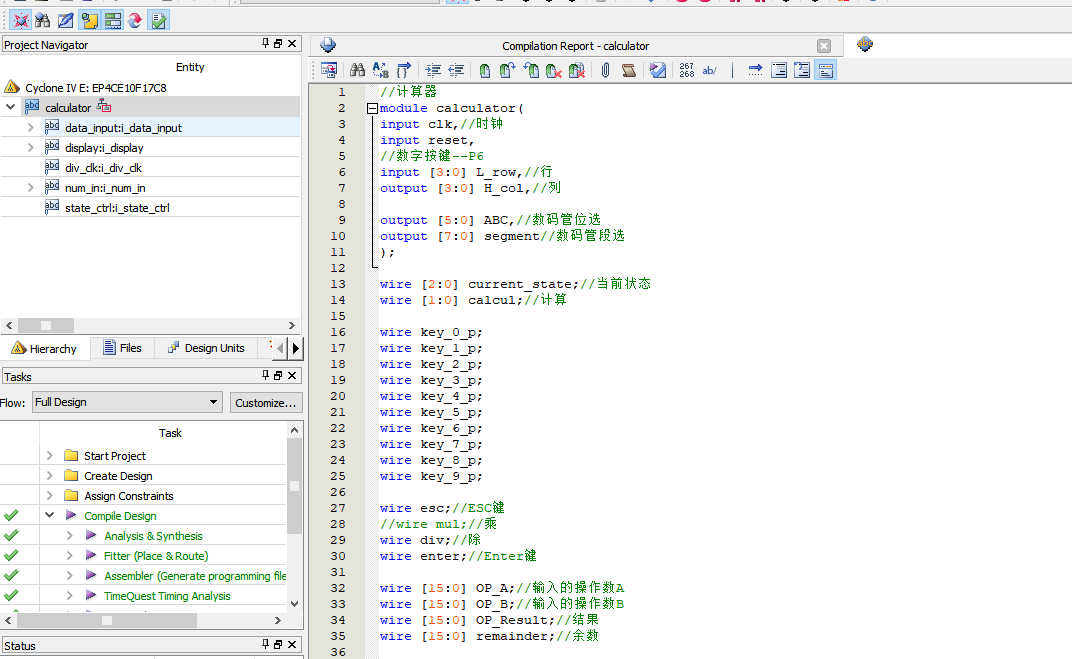Click the analyze current file checkmark icon

click(x=658, y=70)
